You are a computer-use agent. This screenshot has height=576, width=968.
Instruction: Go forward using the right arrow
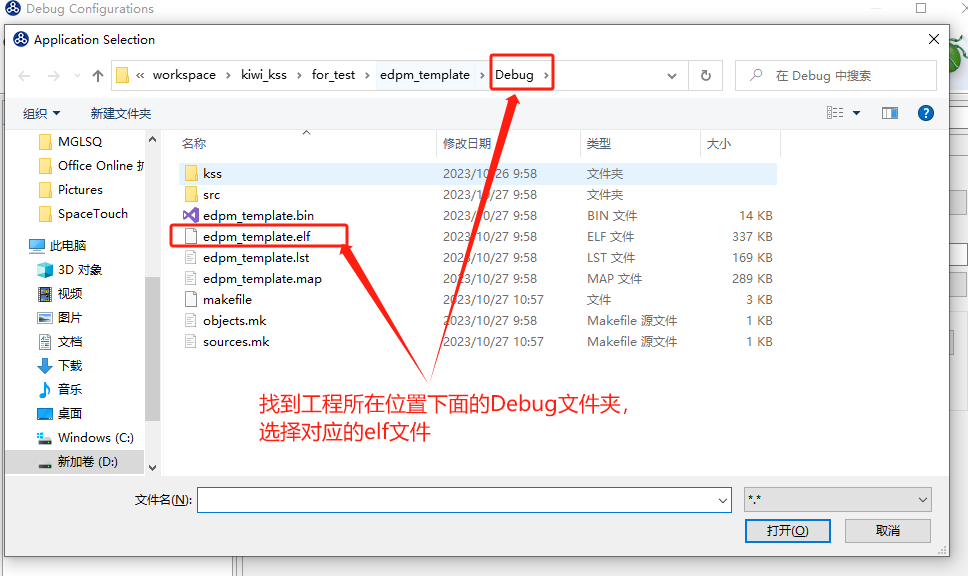[54, 76]
